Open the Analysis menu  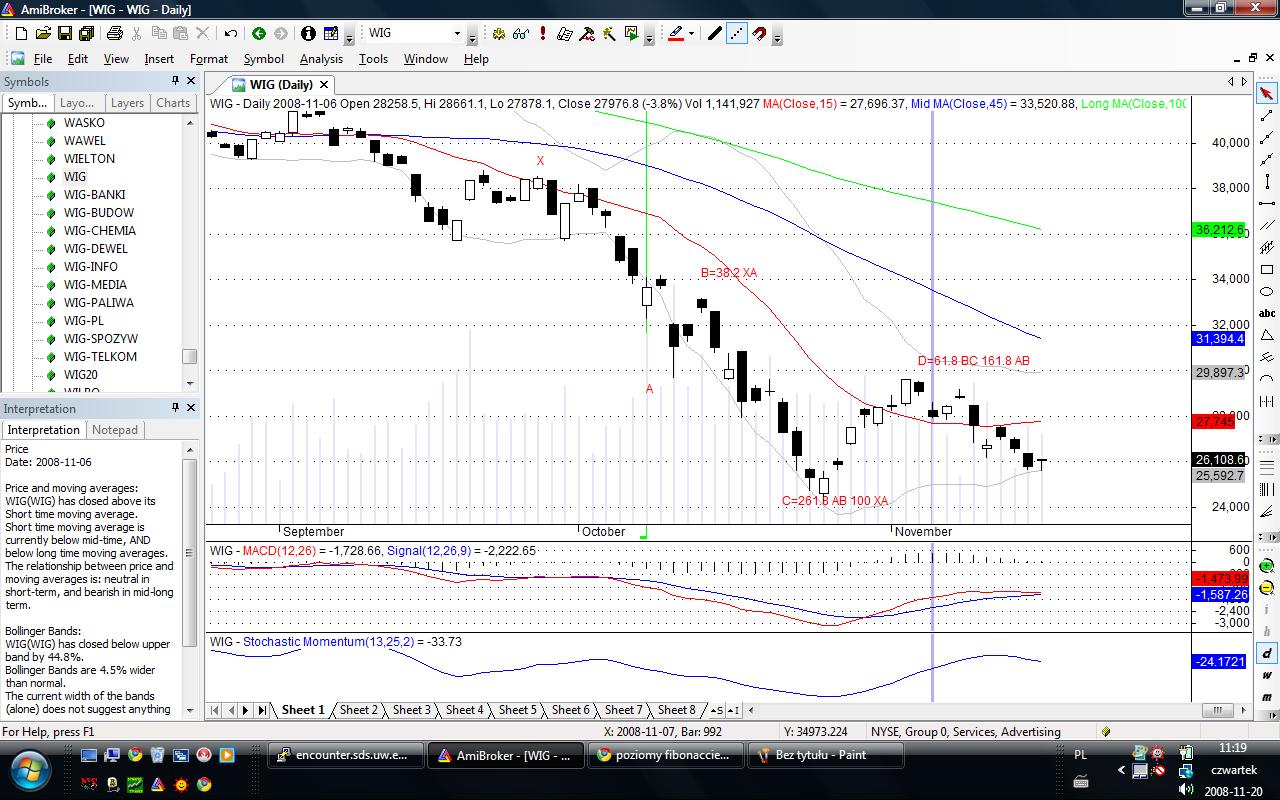[x=321, y=59]
